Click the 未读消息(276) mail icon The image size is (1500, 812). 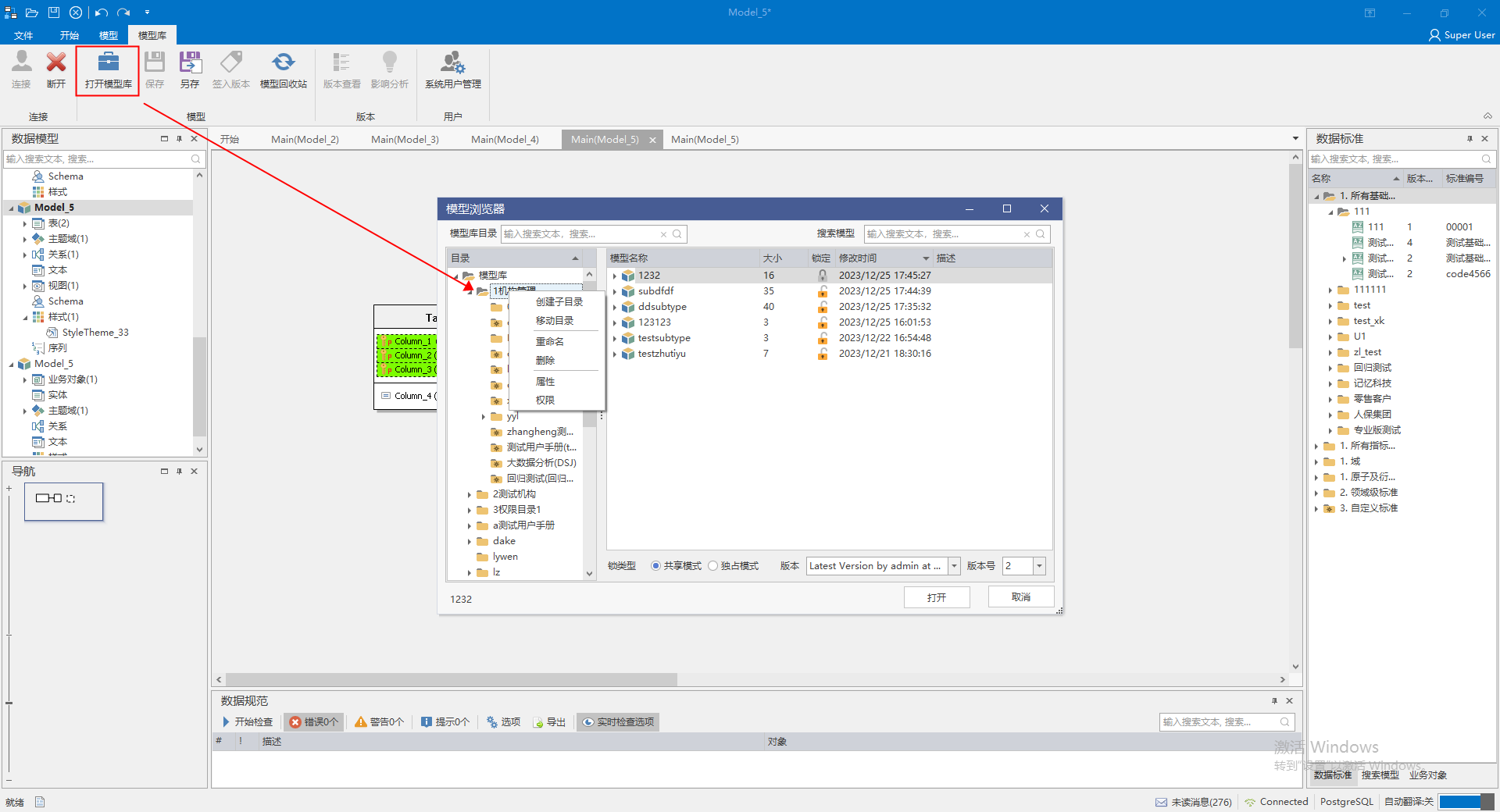click(1162, 802)
